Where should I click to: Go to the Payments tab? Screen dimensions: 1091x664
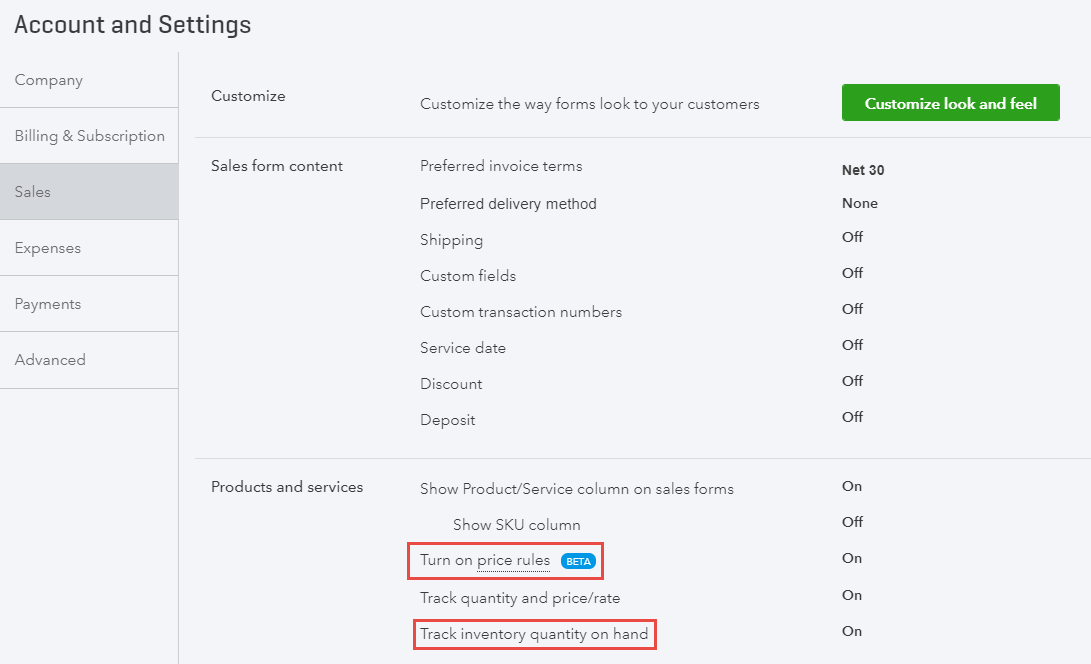(x=48, y=304)
